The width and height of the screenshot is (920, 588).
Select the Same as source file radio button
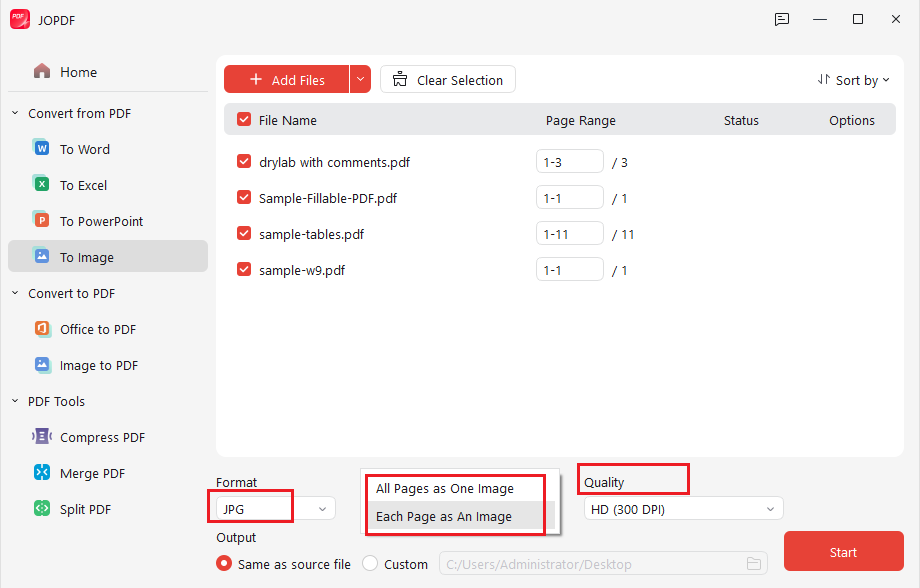pyautogui.click(x=224, y=563)
